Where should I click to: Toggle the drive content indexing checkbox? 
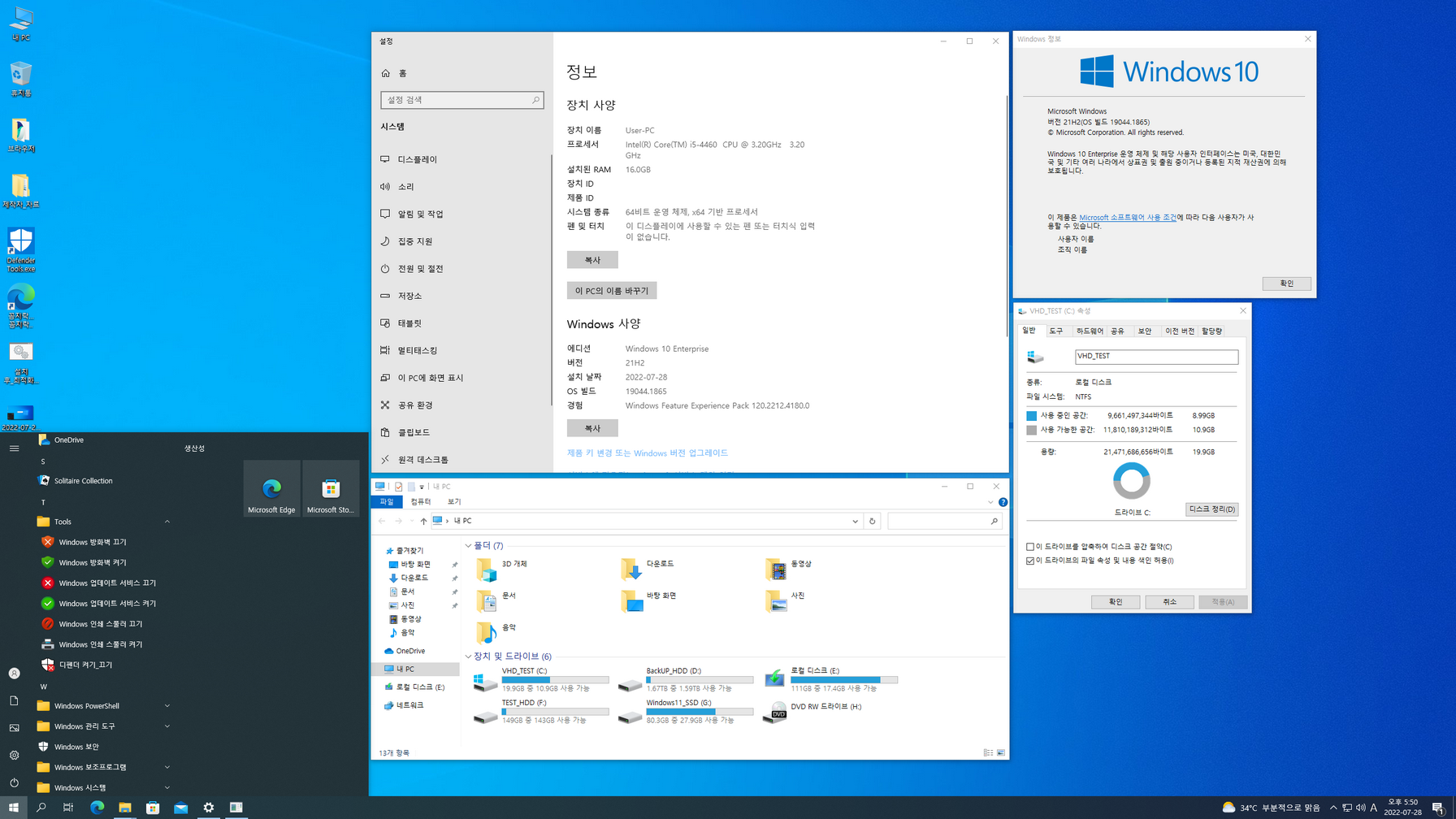[x=1030, y=561]
